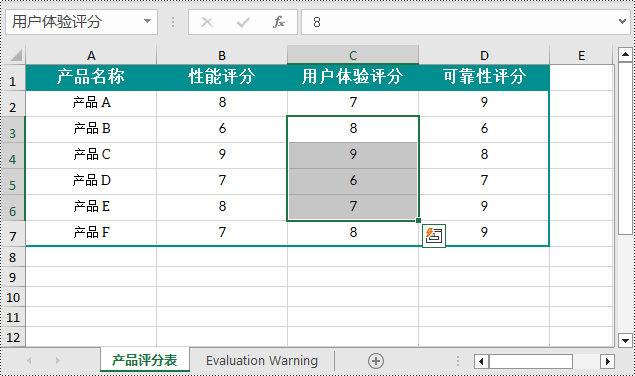Click the vertical scrollbar down arrow
Image resolution: width=635 pixels, height=376 pixels.
pyautogui.click(x=625, y=340)
